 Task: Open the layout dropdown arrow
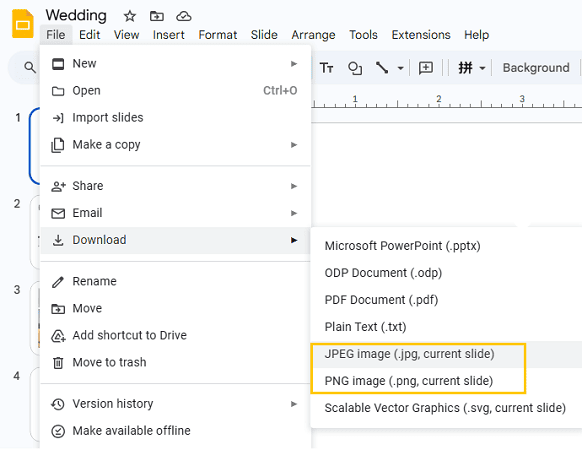(482, 68)
